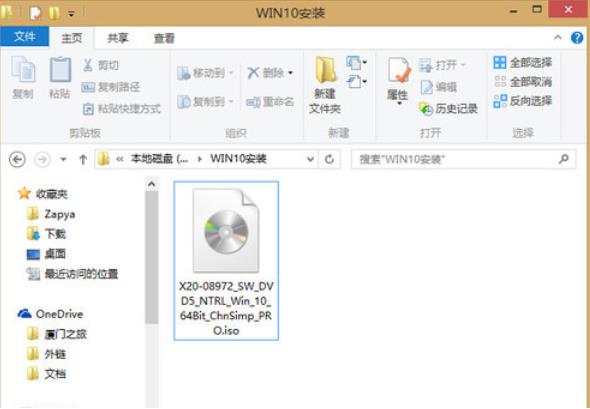Click Invert selection (反向选择)
This screenshot has width=590, height=409.
coord(523,101)
